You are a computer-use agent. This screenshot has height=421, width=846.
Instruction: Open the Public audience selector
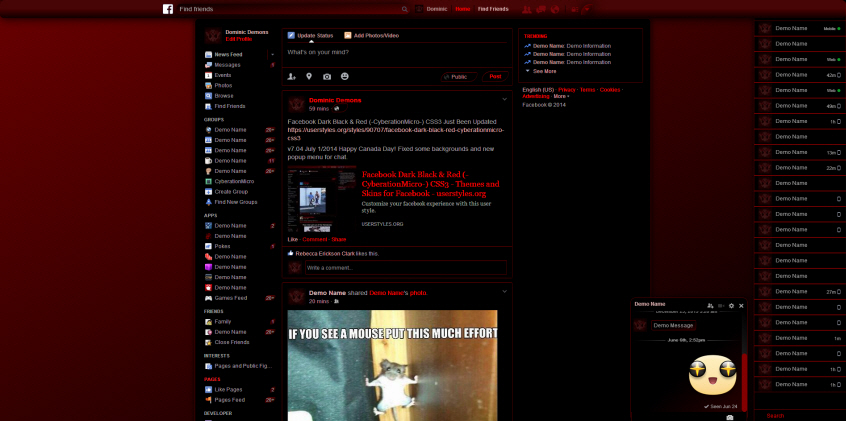(x=459, y=77)
